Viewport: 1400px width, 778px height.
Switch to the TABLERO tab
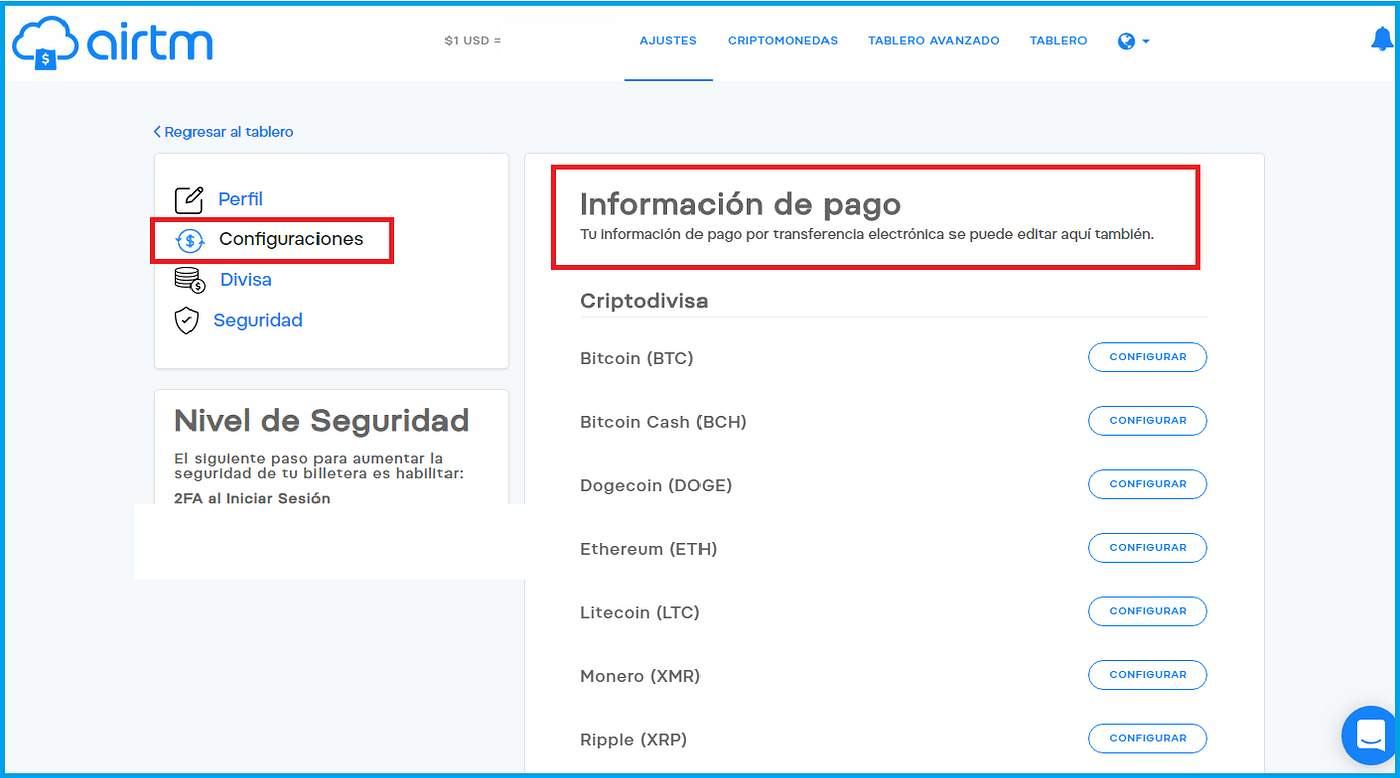tap(1058, 40)
